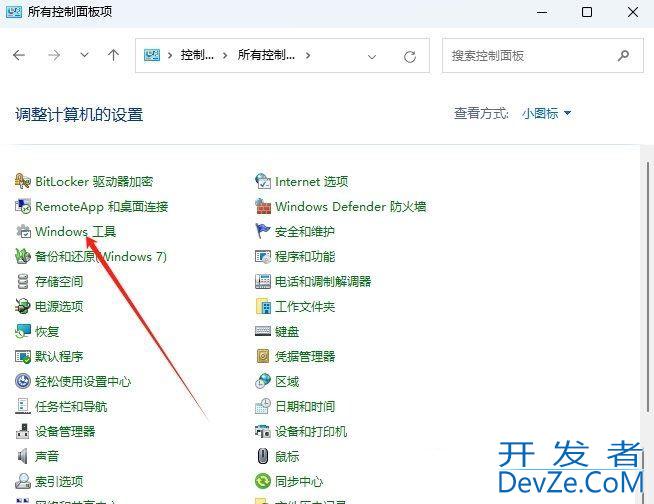
Task: Click the 控制... breadcrumb segment
Action: [197, 55]
